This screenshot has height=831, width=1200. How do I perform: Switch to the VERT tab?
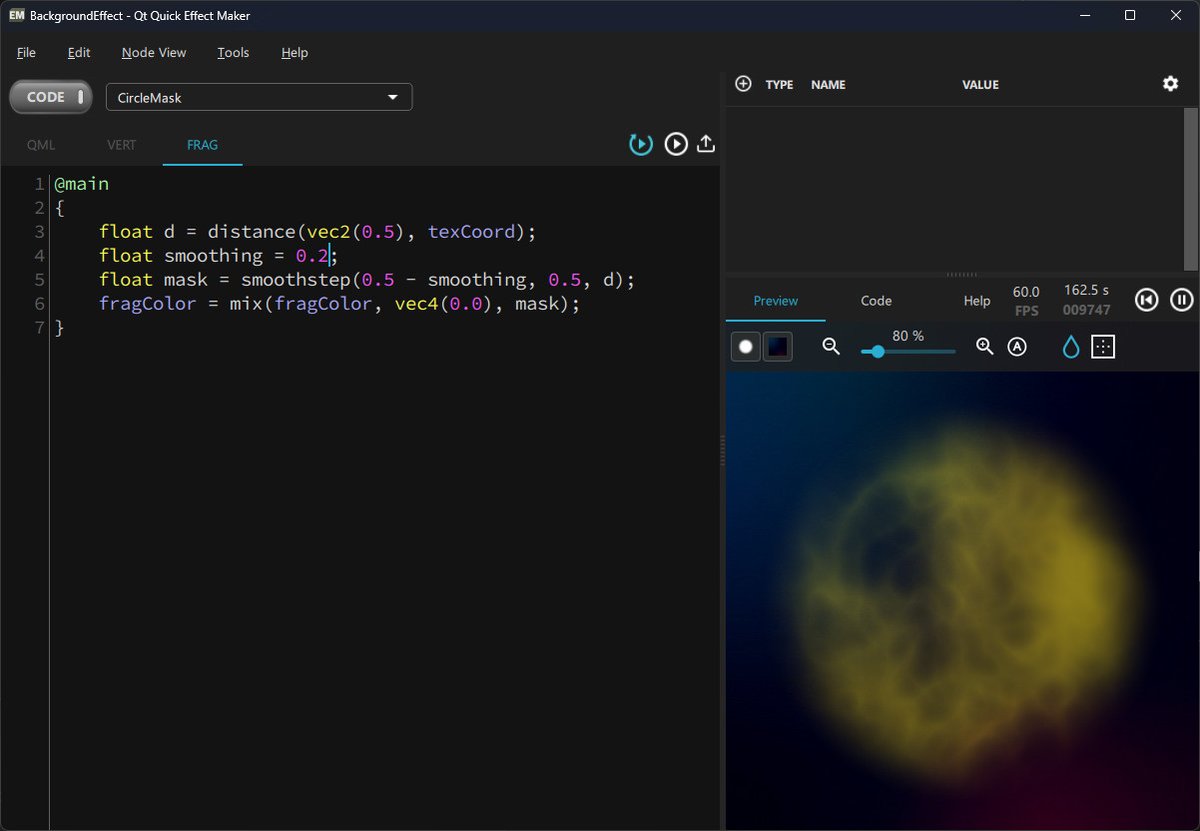122,145
